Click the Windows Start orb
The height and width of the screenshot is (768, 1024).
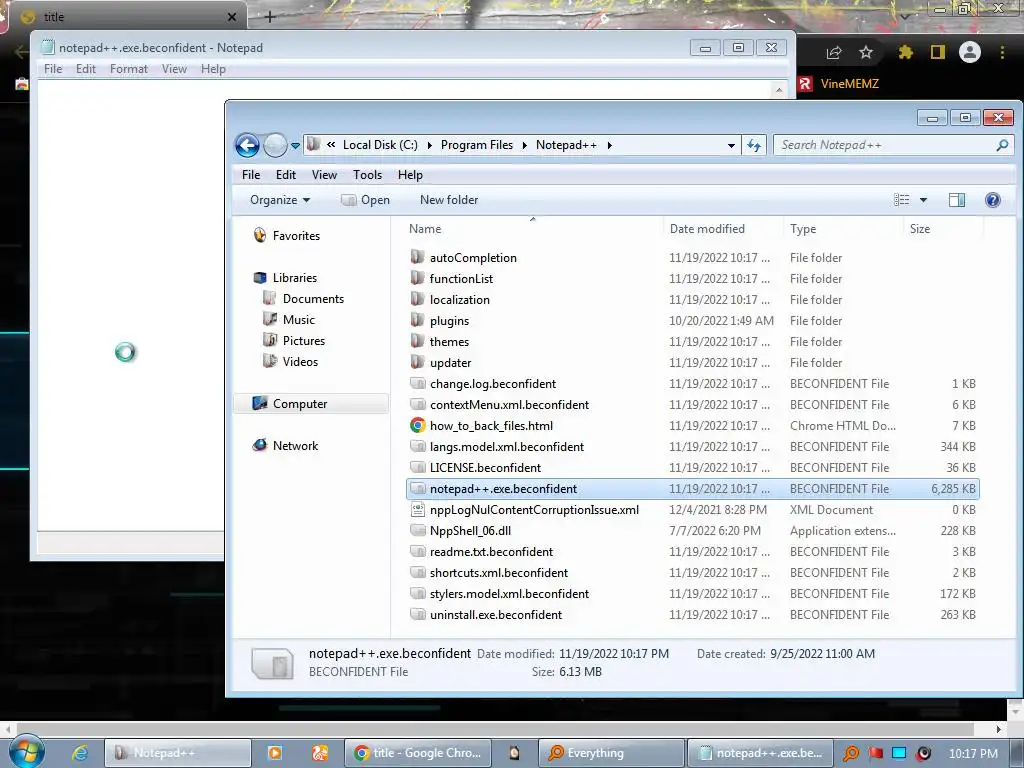(26, 752)
